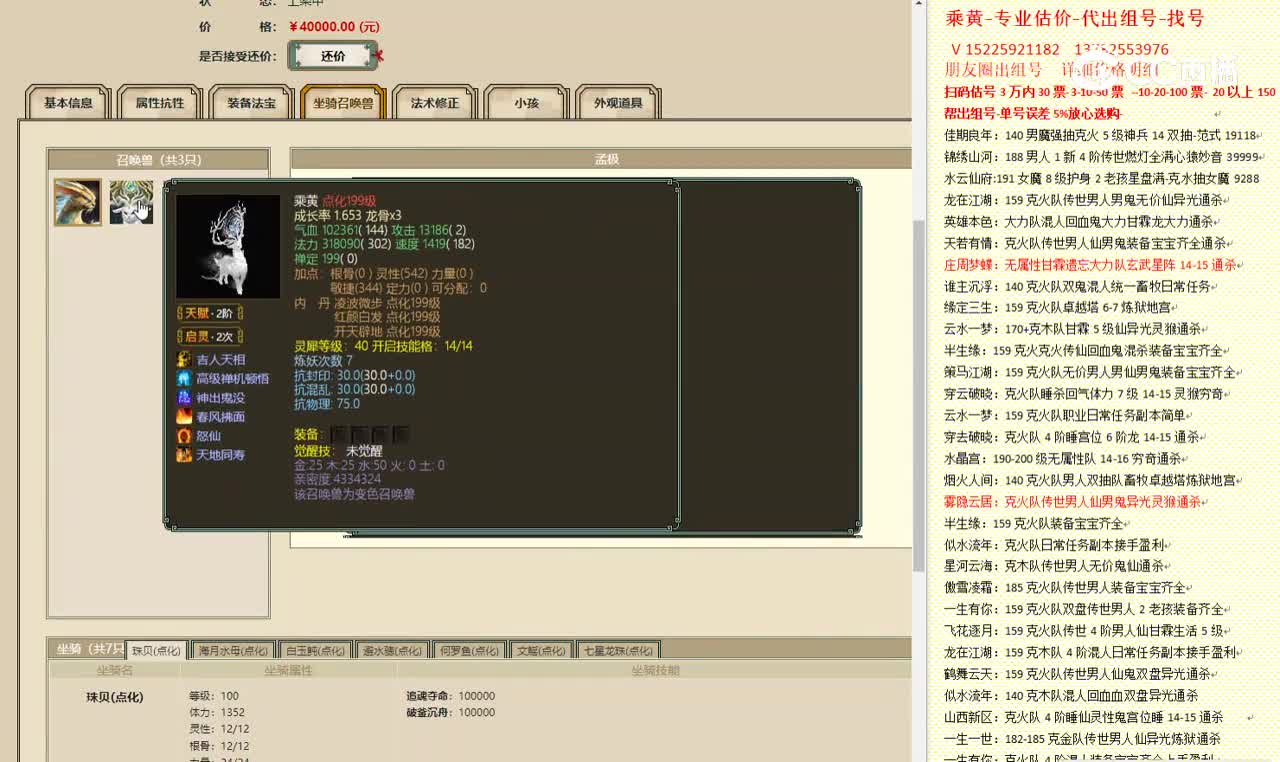Click the last empty 装备 slot
This screenshot has width=1280, height=762.
point(401,434)
